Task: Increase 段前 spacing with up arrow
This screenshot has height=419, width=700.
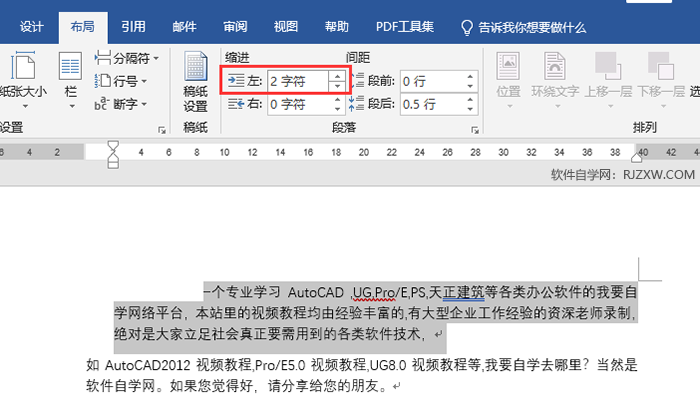Action: tap(470, 76)
